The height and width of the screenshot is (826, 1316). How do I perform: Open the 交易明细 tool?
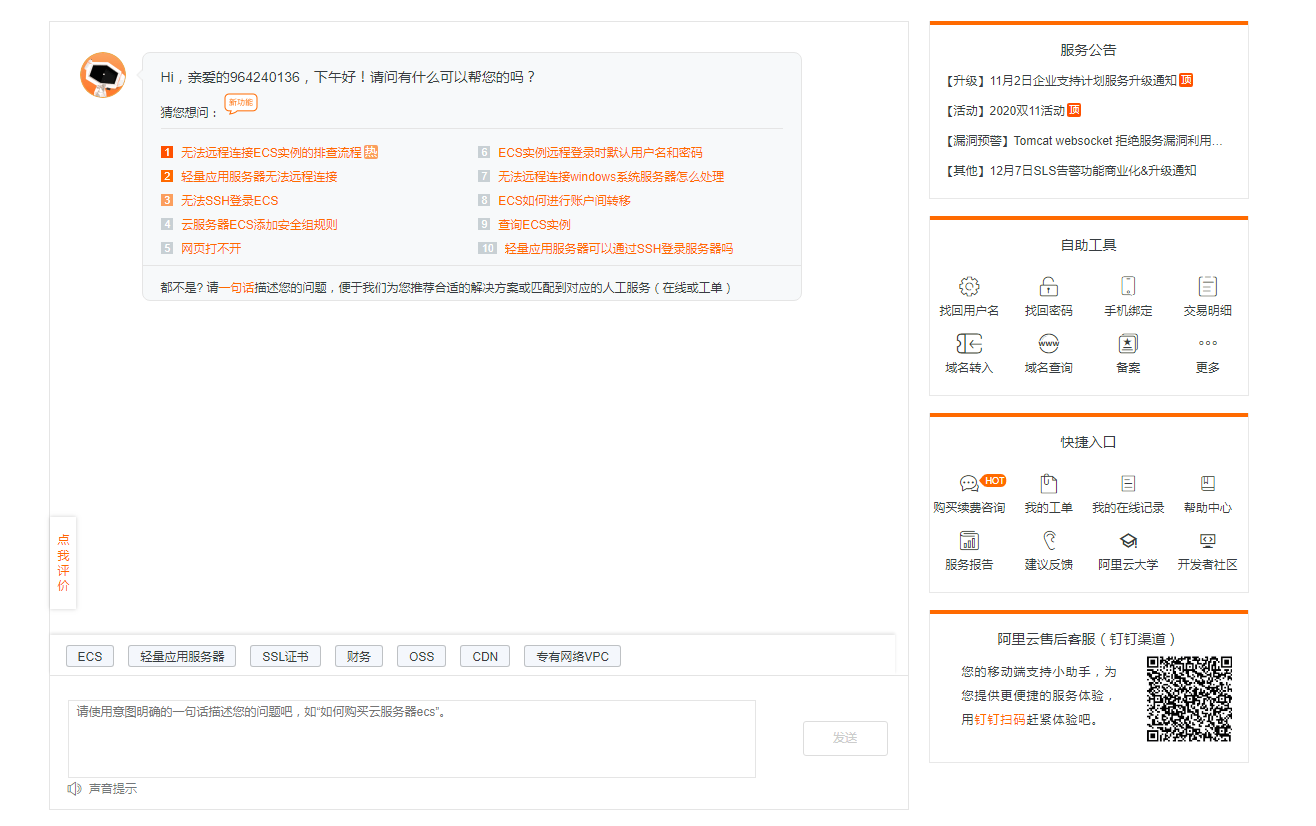1207,296
